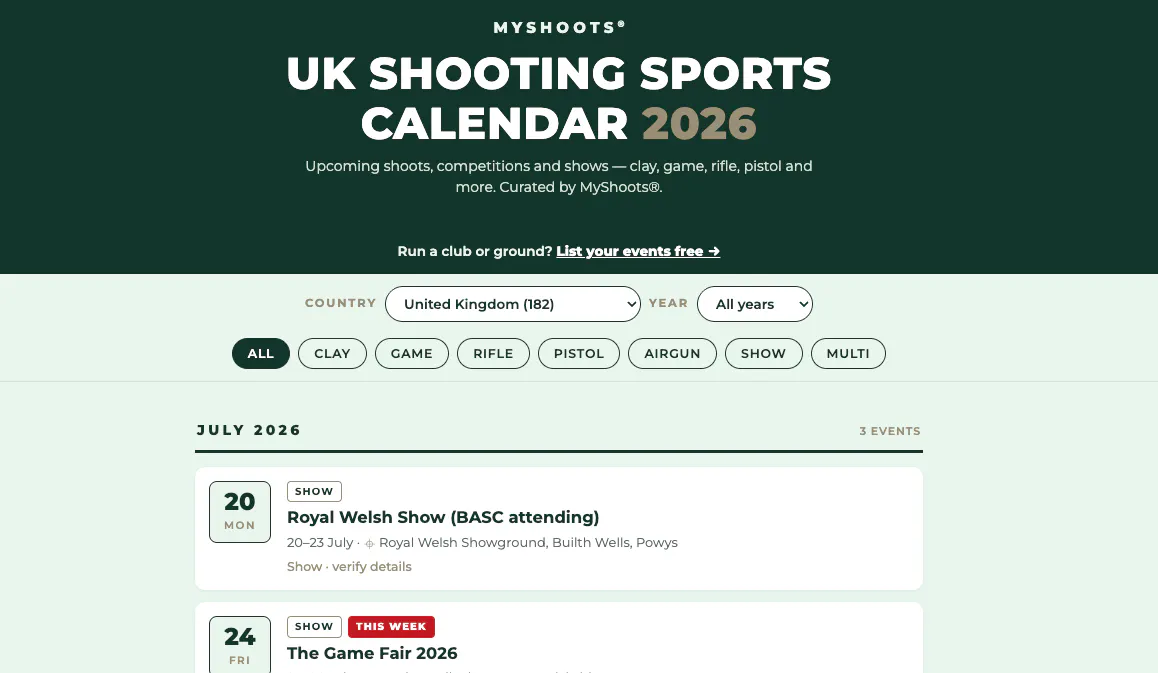Screen dimensions: 1158x673
Task: Filter events by Game
Action: pos(411,353)
